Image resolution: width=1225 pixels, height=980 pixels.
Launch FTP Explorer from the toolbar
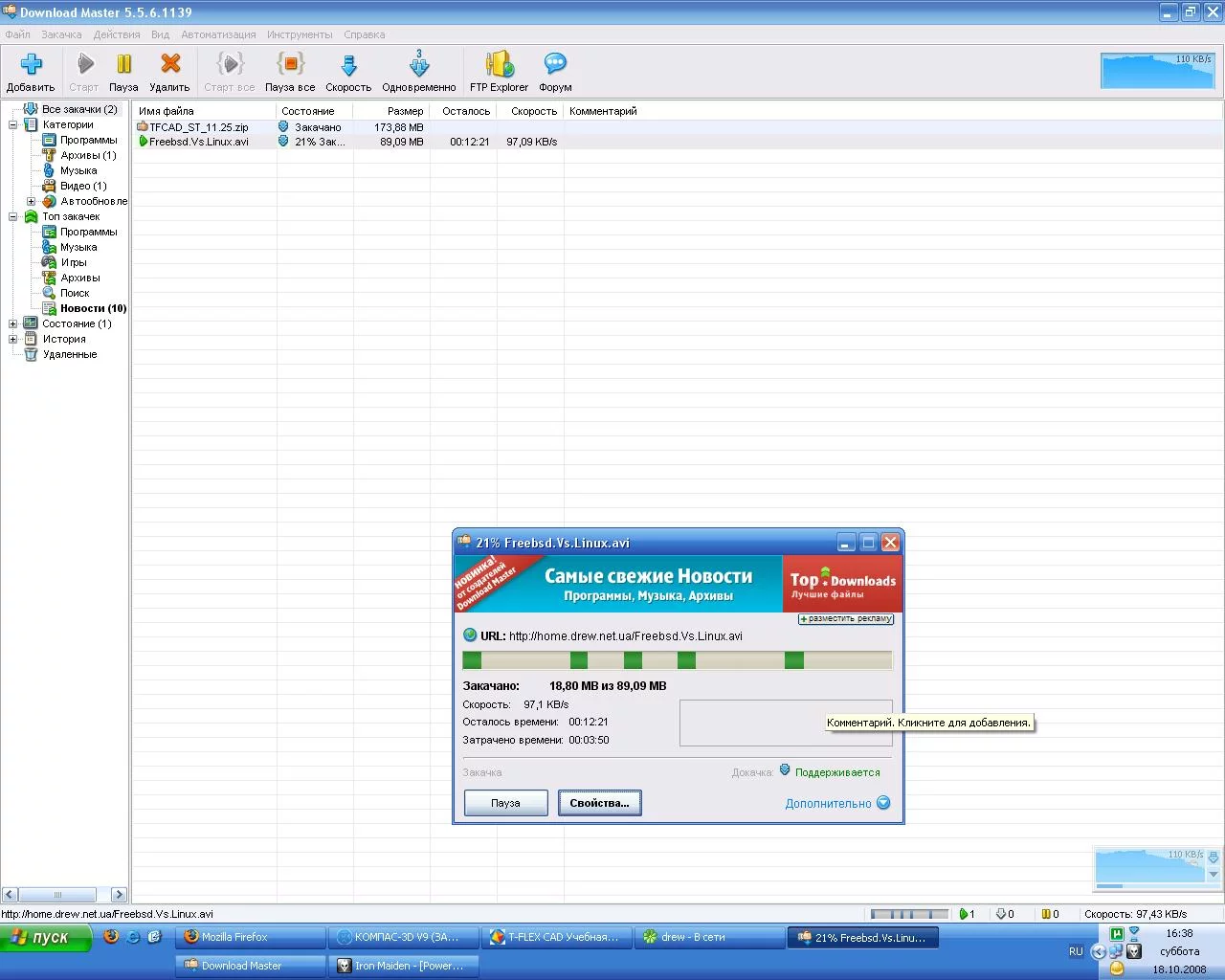click(499, 72)
